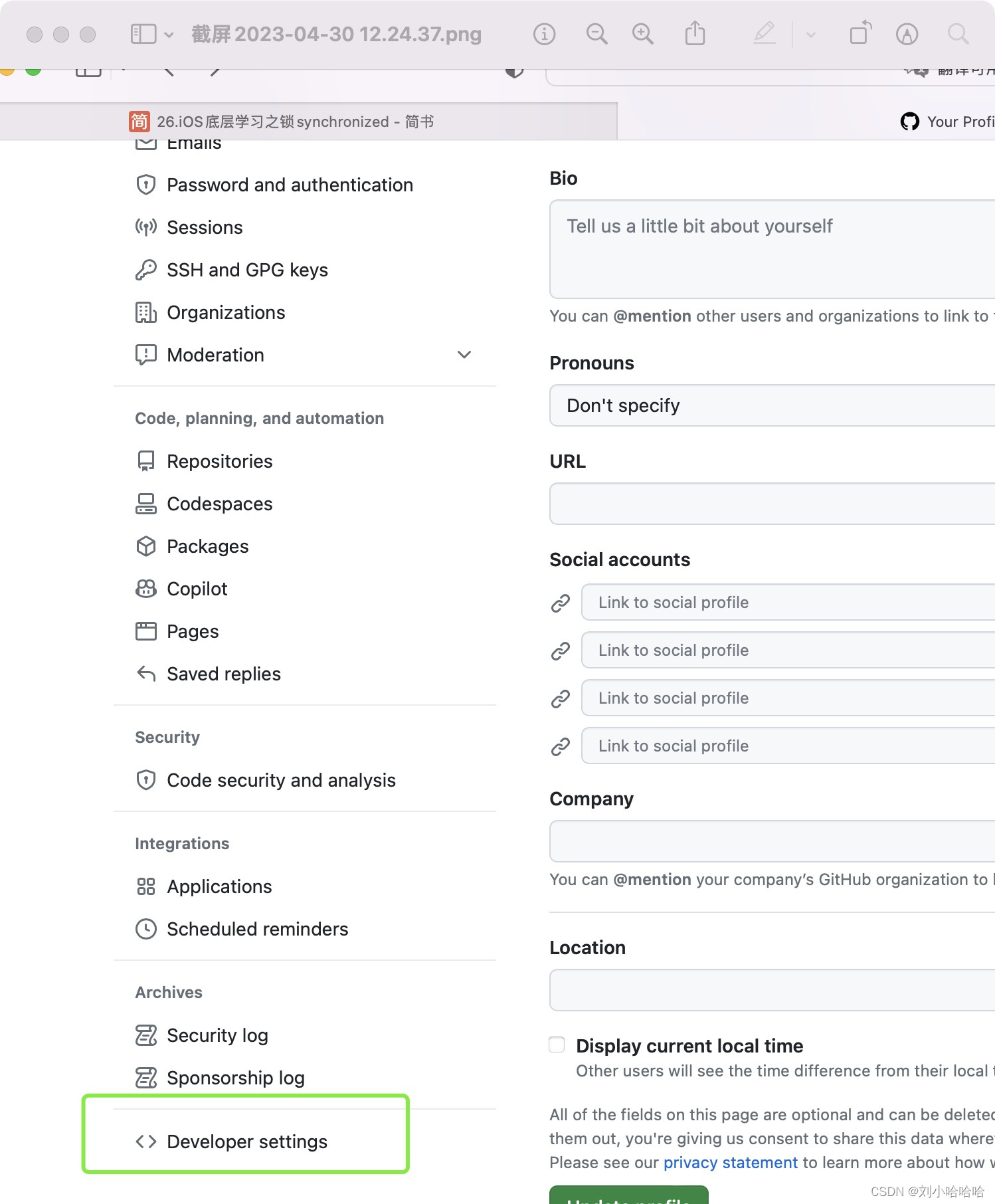995x1204 pixels.
Task: Click Developer settings
Action: (x=246, y=1142)
